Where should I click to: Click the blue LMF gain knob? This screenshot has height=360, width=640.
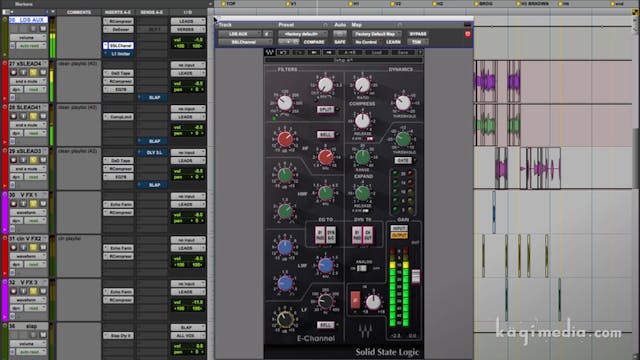tap(285, 247)
